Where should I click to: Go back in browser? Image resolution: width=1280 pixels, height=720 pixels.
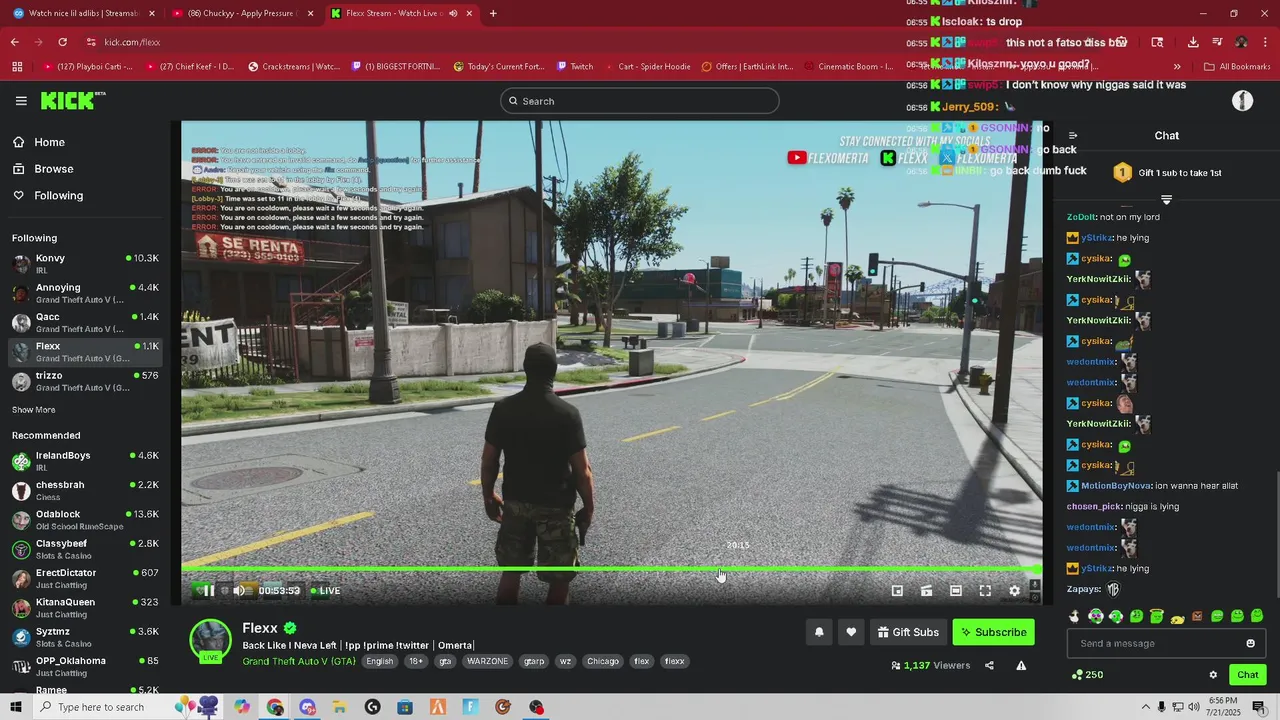pyautogui.click(x=15, y=42)
